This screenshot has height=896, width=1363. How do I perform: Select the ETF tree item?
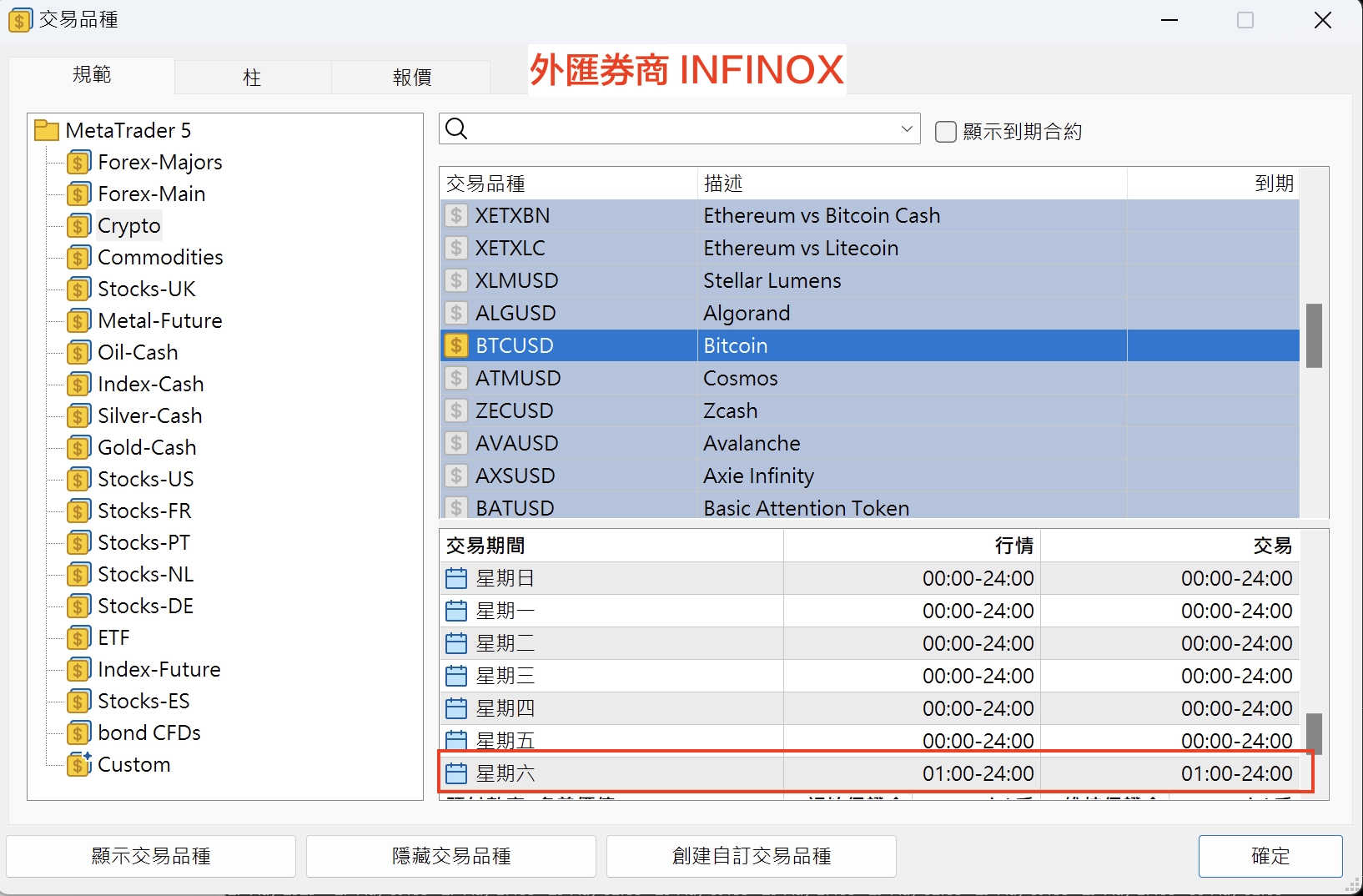(113, 637)
